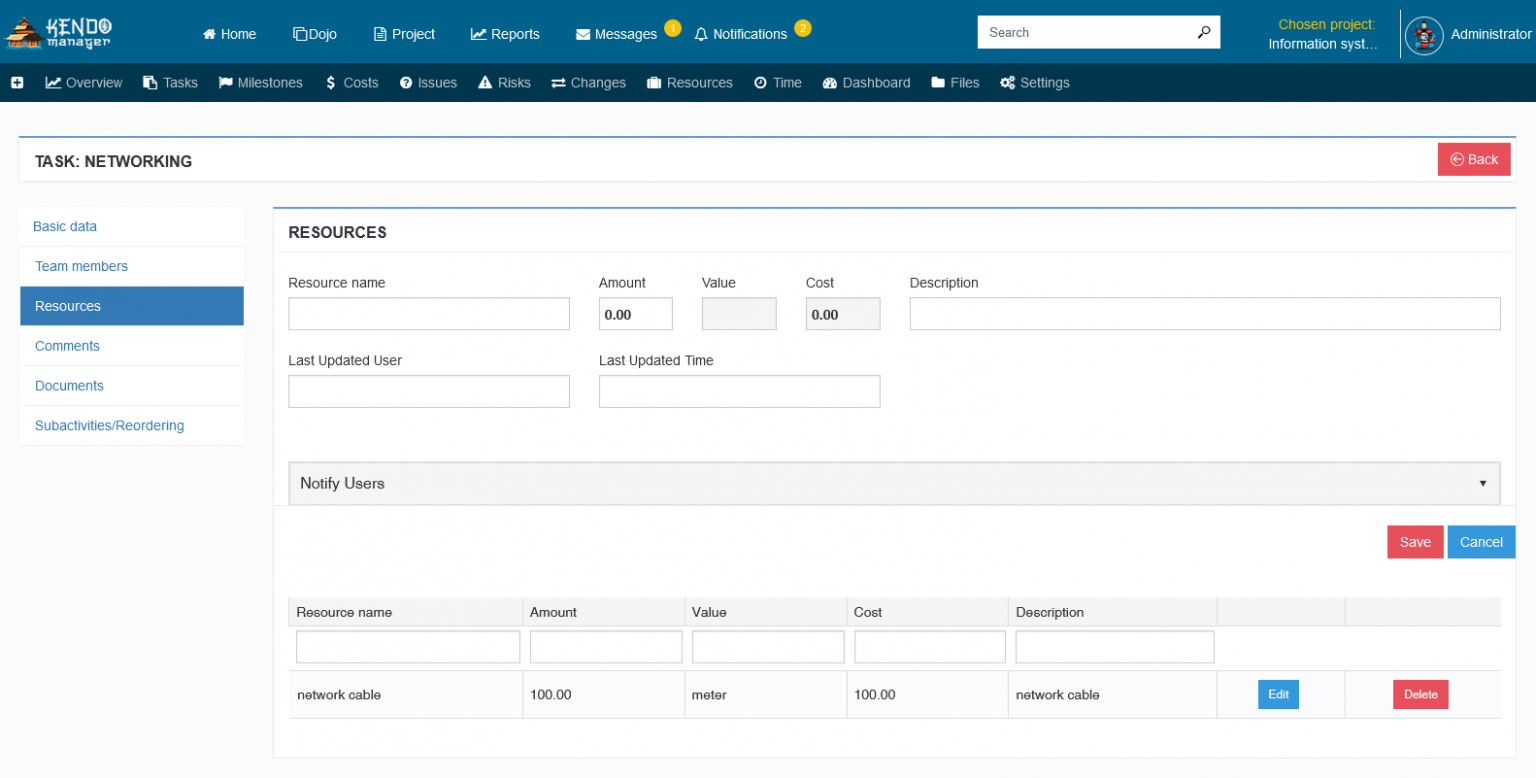Select Subactivities/Reordering in the sidebar
The height and width of the screenshot is (778, 1536).
click(131, 426)
